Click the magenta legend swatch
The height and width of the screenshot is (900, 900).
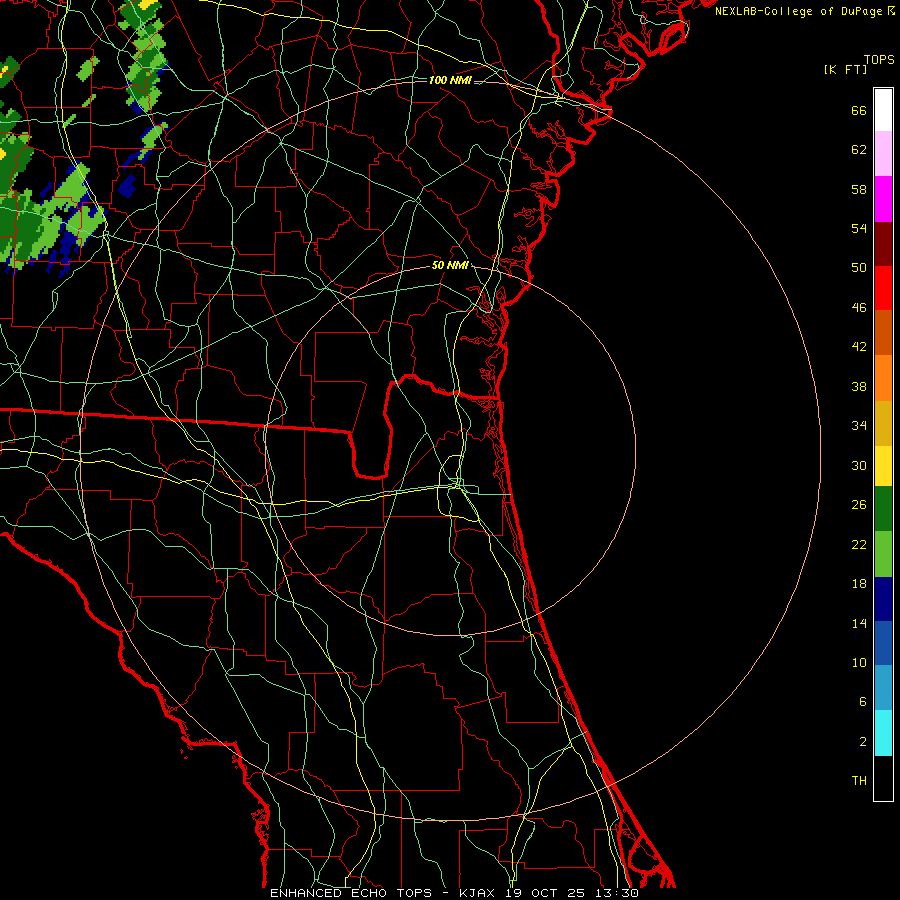[883, 199]
